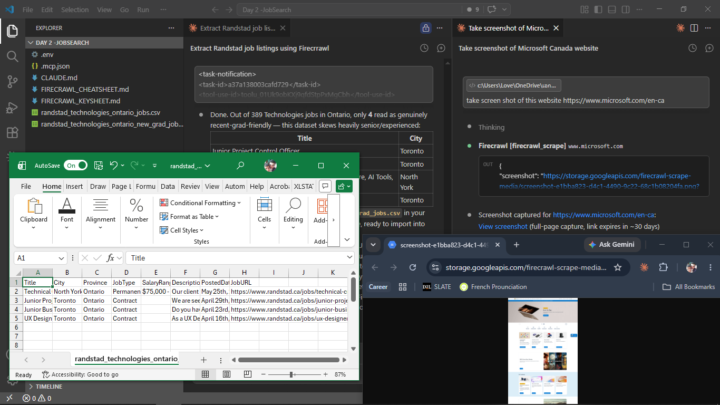
Task: Toggle the AutoSave switch off
Action: point(76,165)
